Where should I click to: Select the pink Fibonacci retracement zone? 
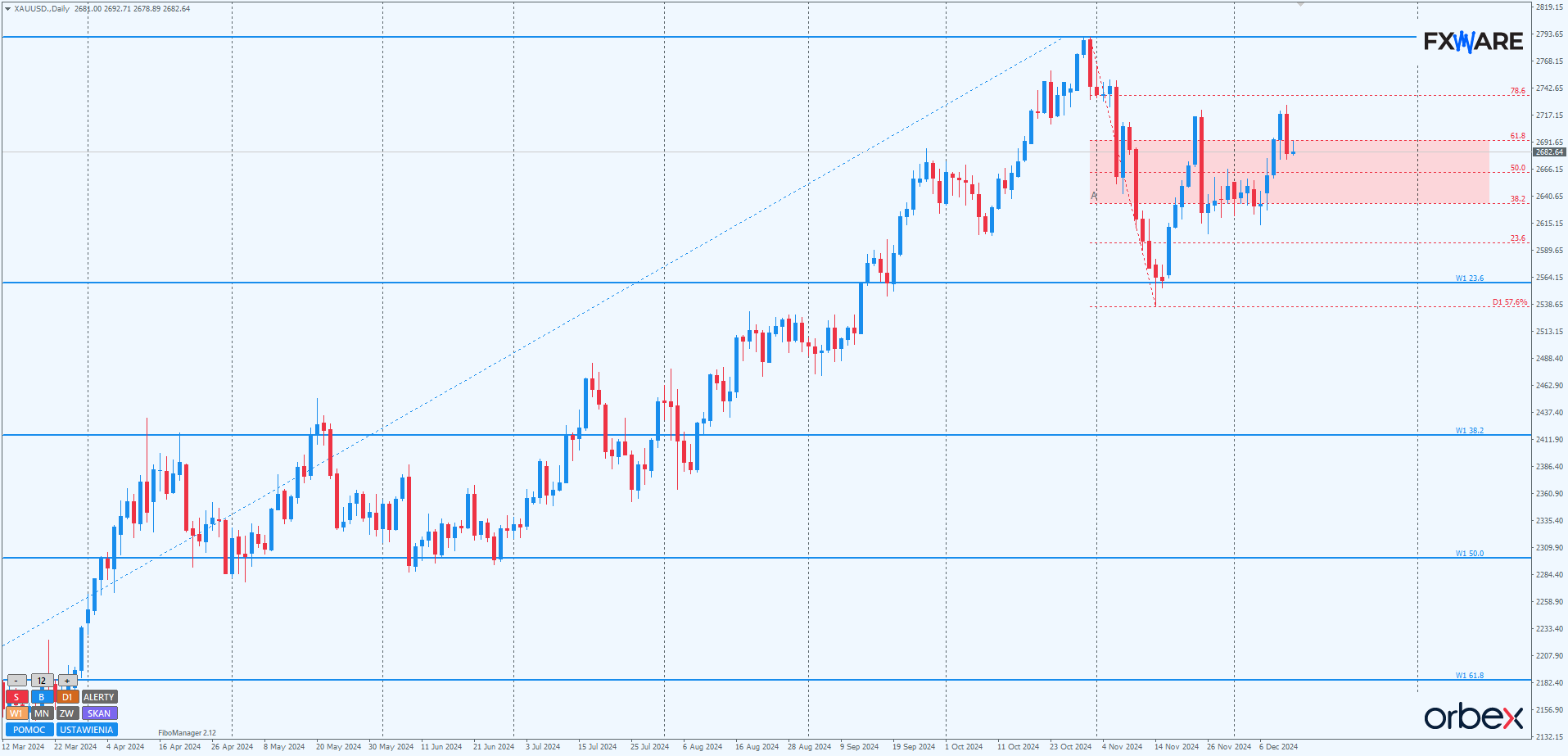(x=1310, y=184)
